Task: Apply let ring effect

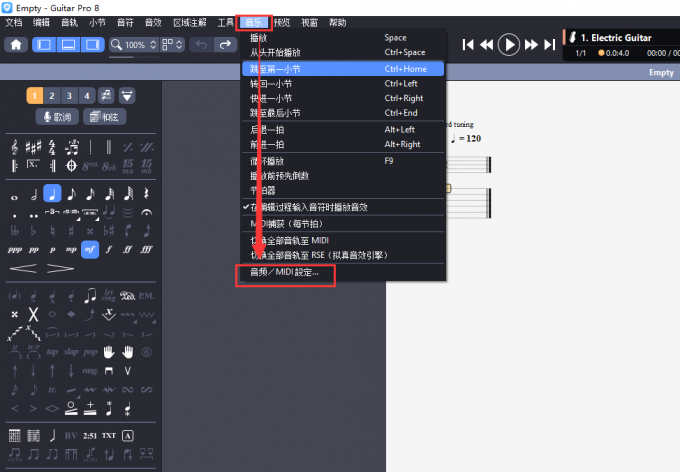Action: point(109,295)
